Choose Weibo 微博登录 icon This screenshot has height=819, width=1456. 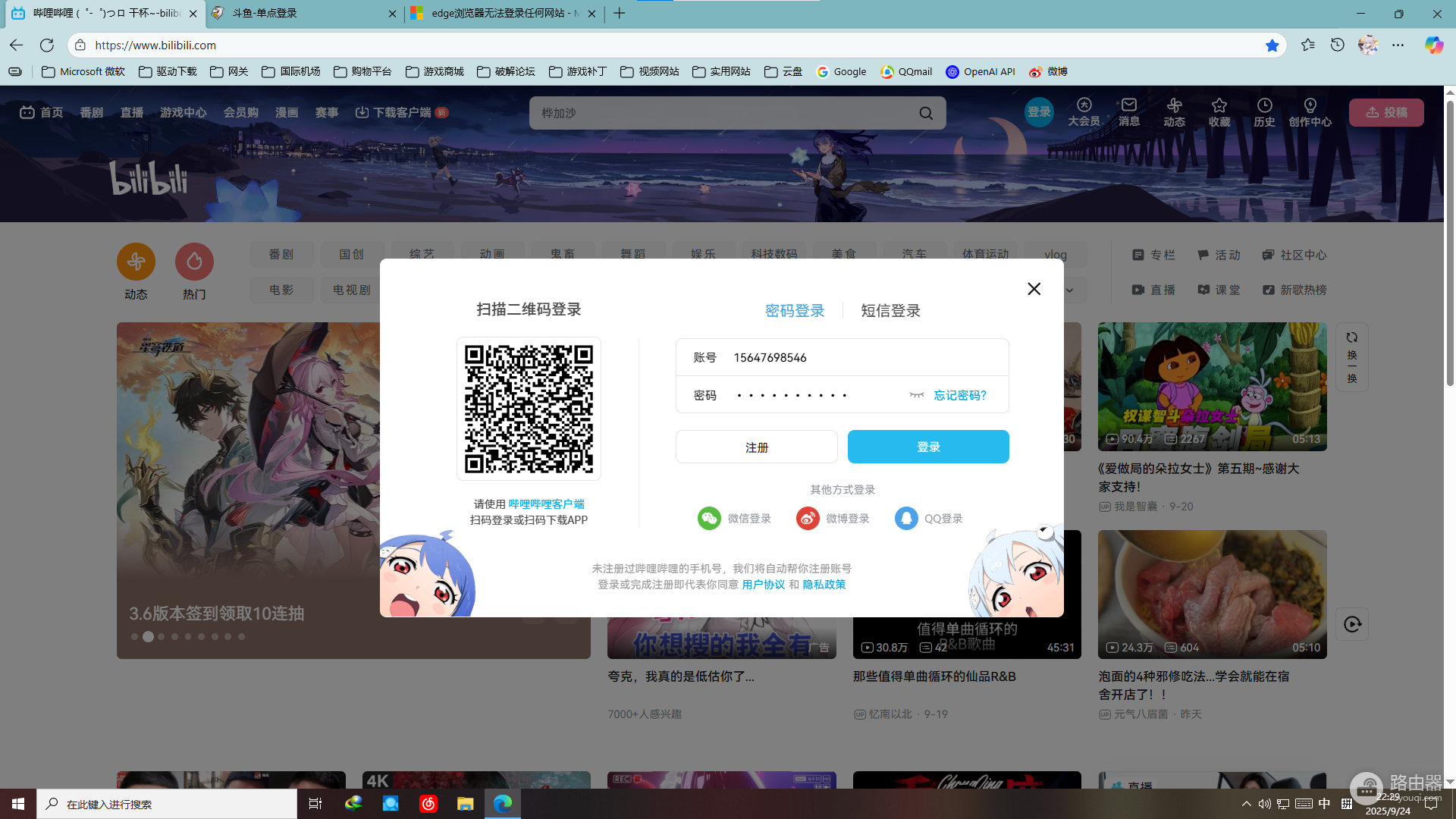pos(808,519)
